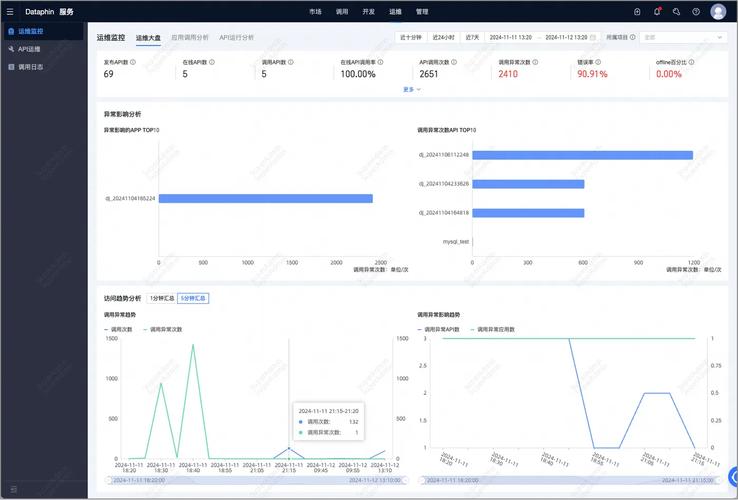The width and height of the screenshot is (738, 500).
Task: Toggle 调用次数 legend series
Action: tap(118, 330)
